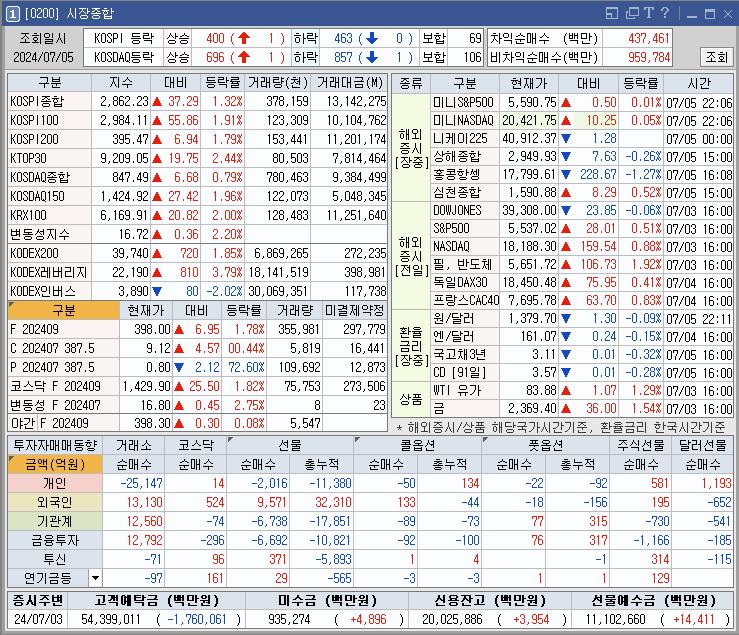Click the DOWJONES row
Image resolution: width=739 pixels, height=635 pixels.
tap(582, 210)
